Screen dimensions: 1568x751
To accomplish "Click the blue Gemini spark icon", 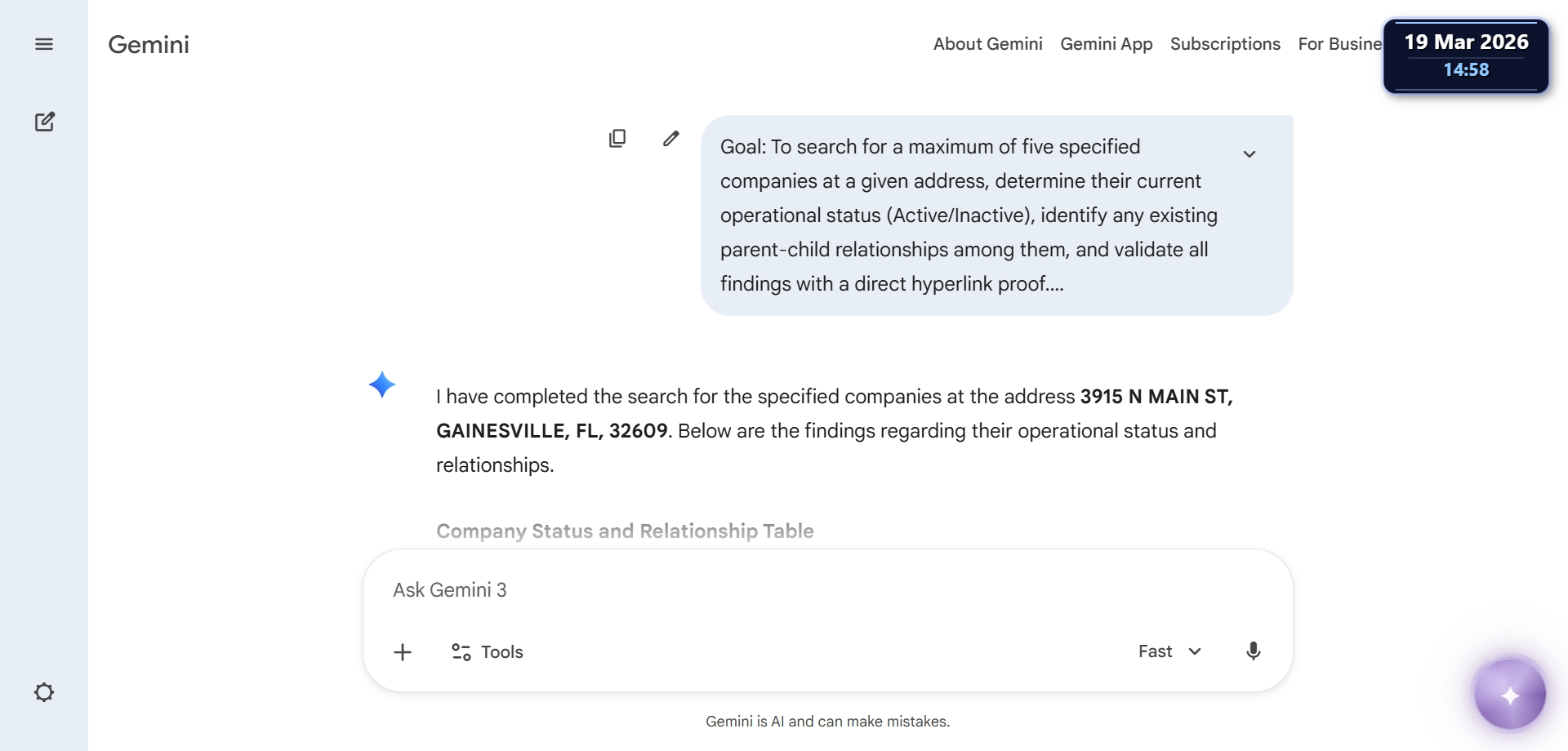I will pyautogui.click(x=381, y=384).
